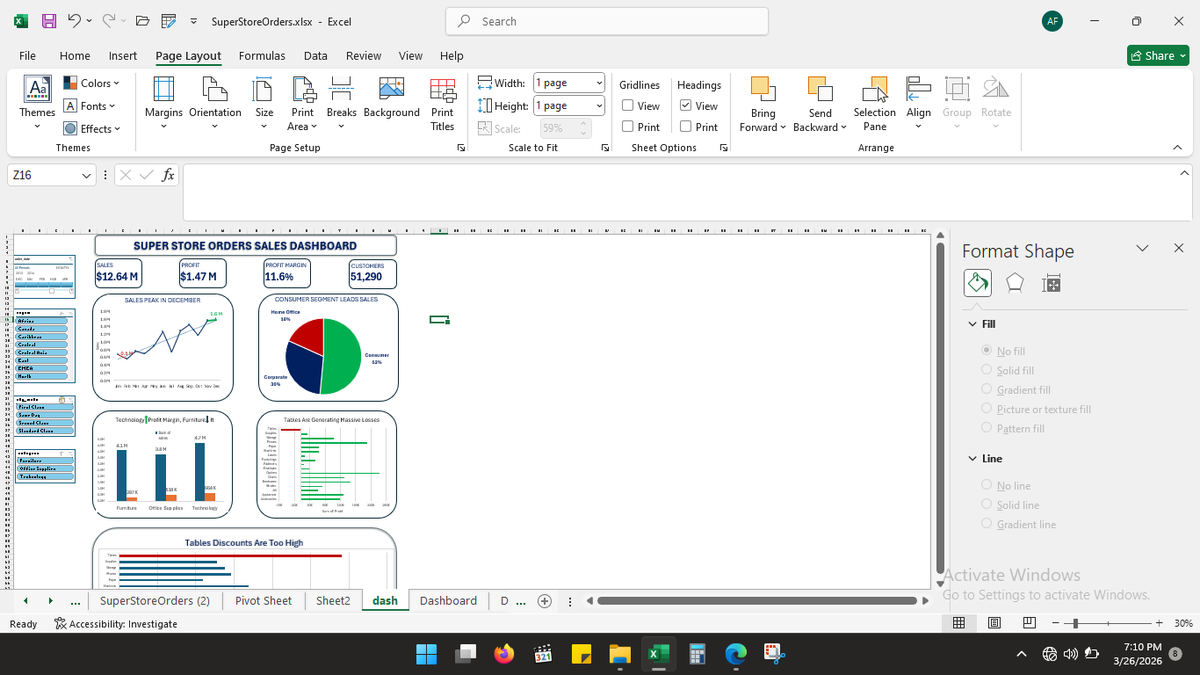Click Send Backward icon
1200x675 pixels.
tap(820, 89)
